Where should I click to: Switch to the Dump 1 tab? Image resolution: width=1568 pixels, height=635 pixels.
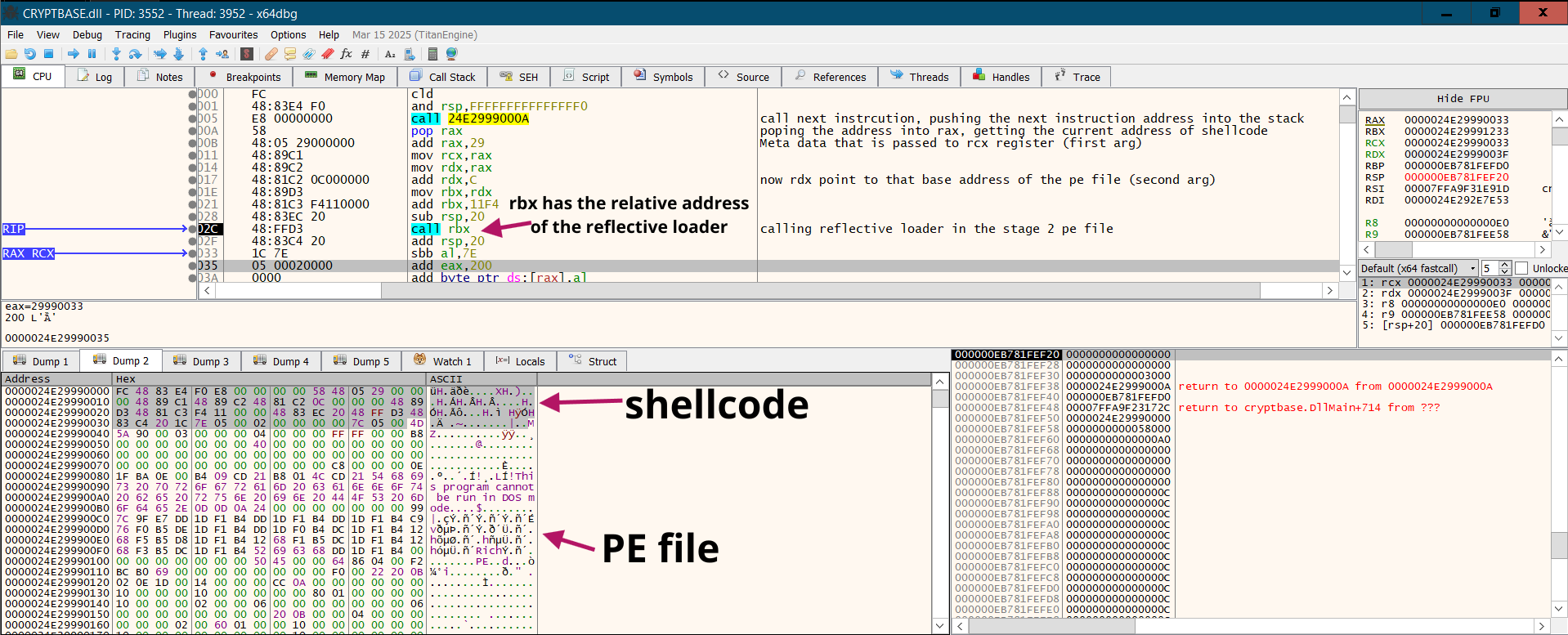(41, 361)
